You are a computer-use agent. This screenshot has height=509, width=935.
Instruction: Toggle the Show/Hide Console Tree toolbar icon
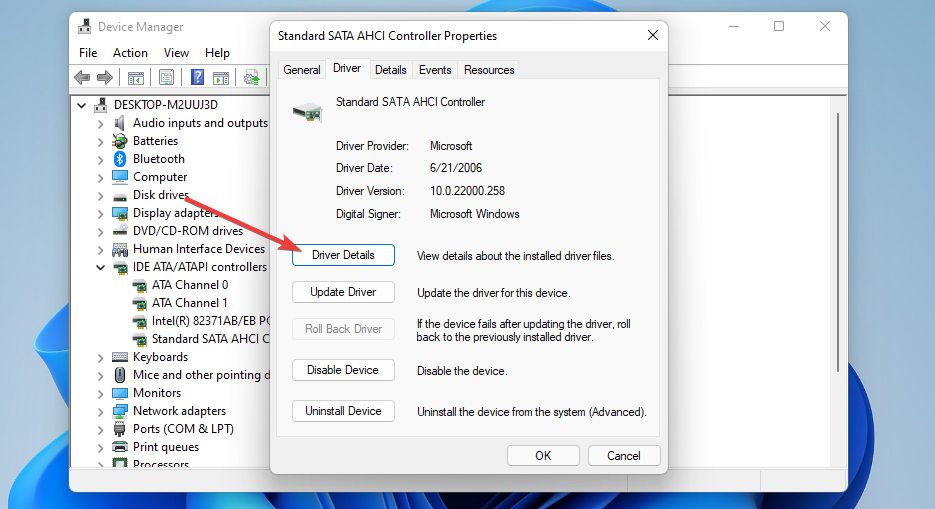pyautogui.click(x=136, y=77)
